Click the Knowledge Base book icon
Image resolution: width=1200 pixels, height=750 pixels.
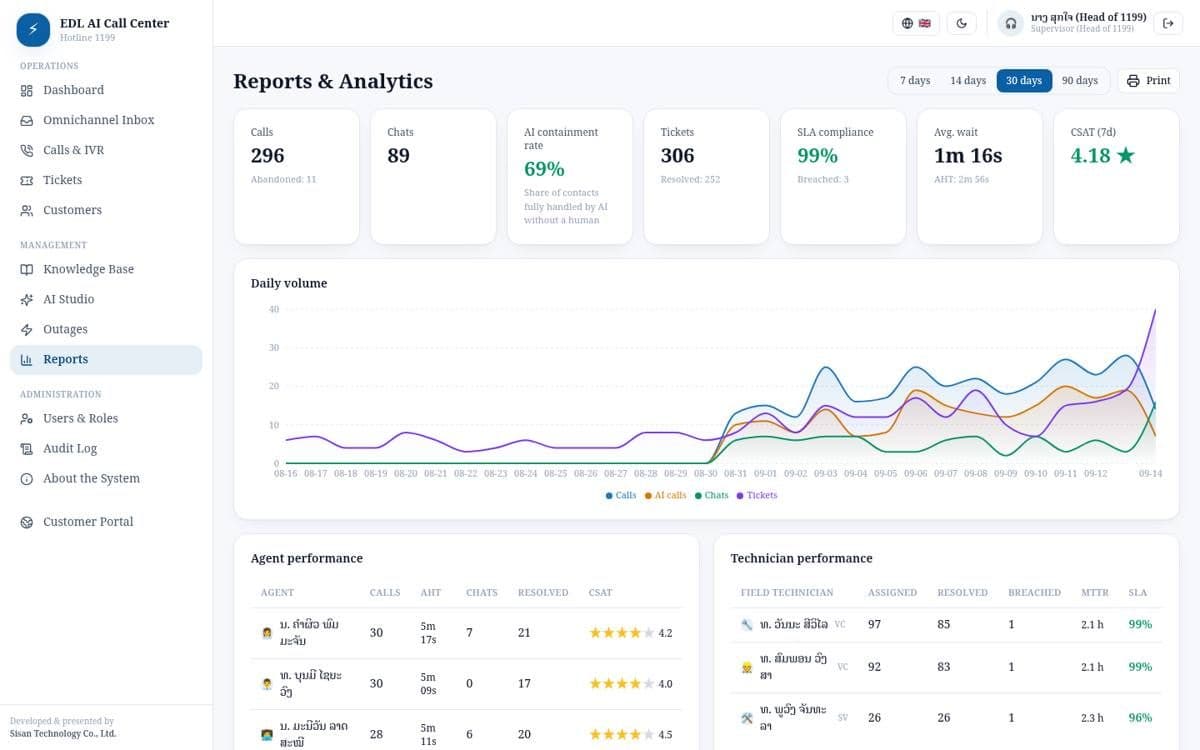[27, 269]
